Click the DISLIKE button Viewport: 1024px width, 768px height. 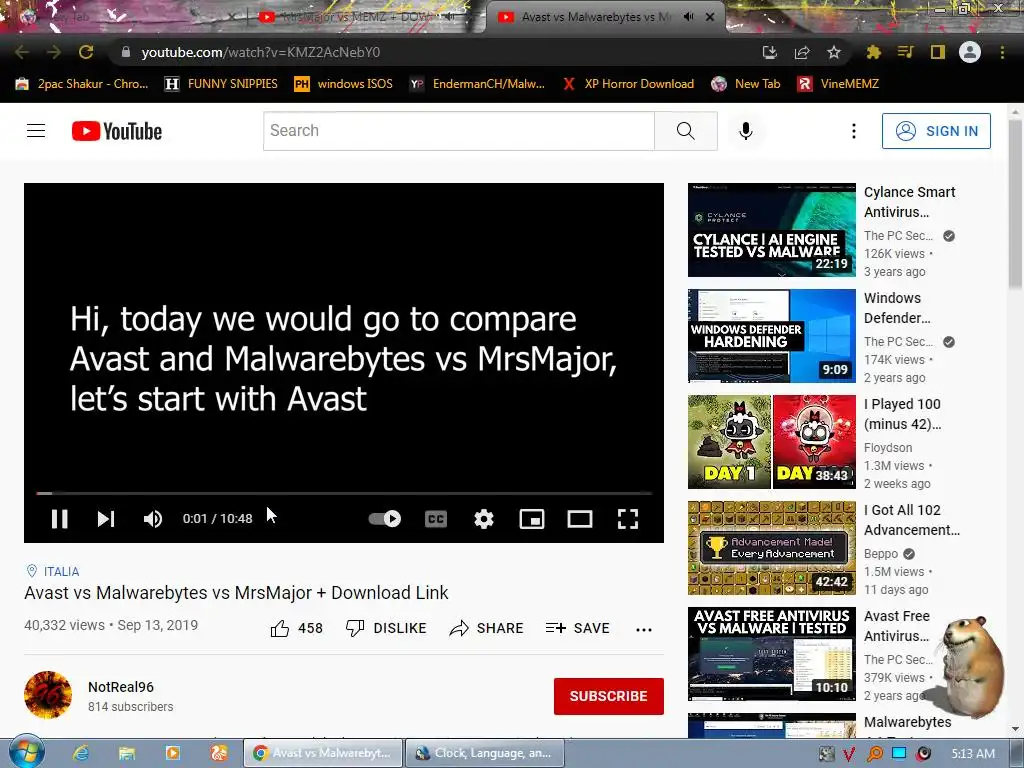click(x=386, y=628)
